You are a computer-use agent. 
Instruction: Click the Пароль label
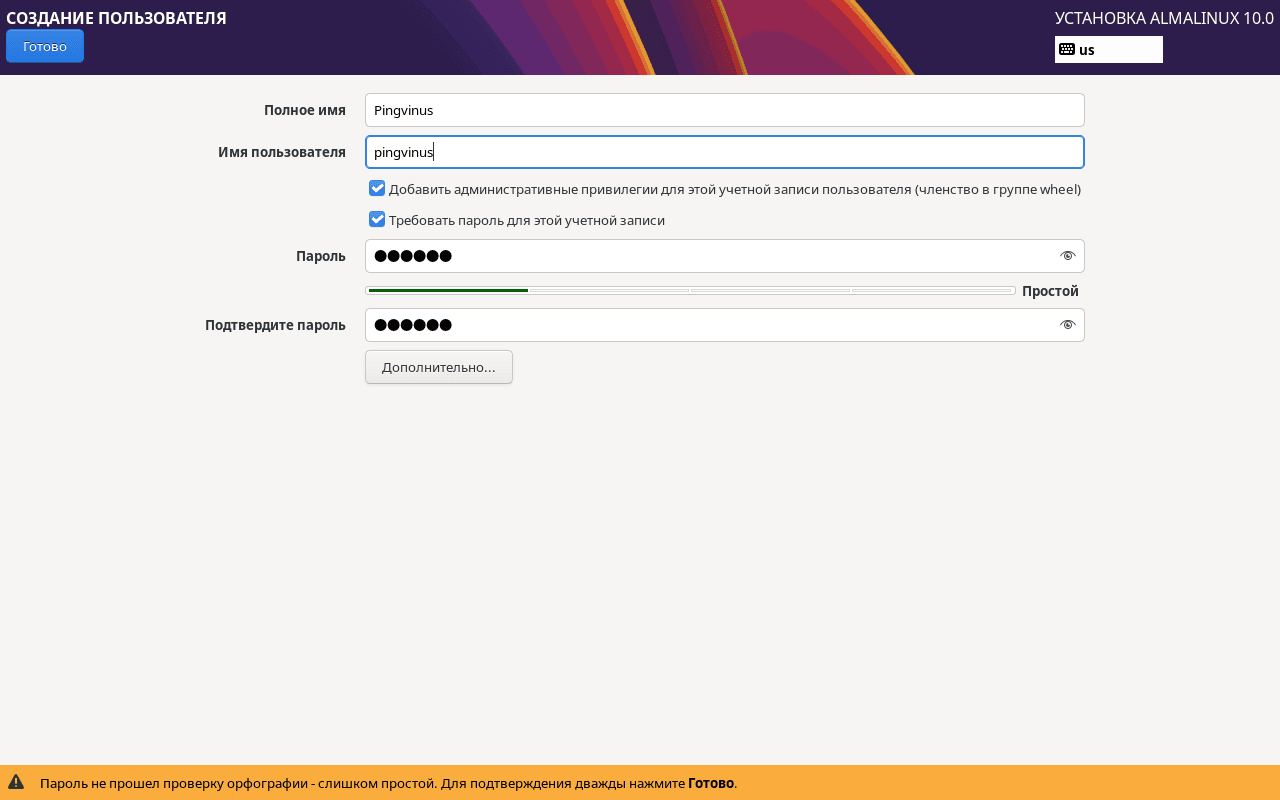[321, 256]
